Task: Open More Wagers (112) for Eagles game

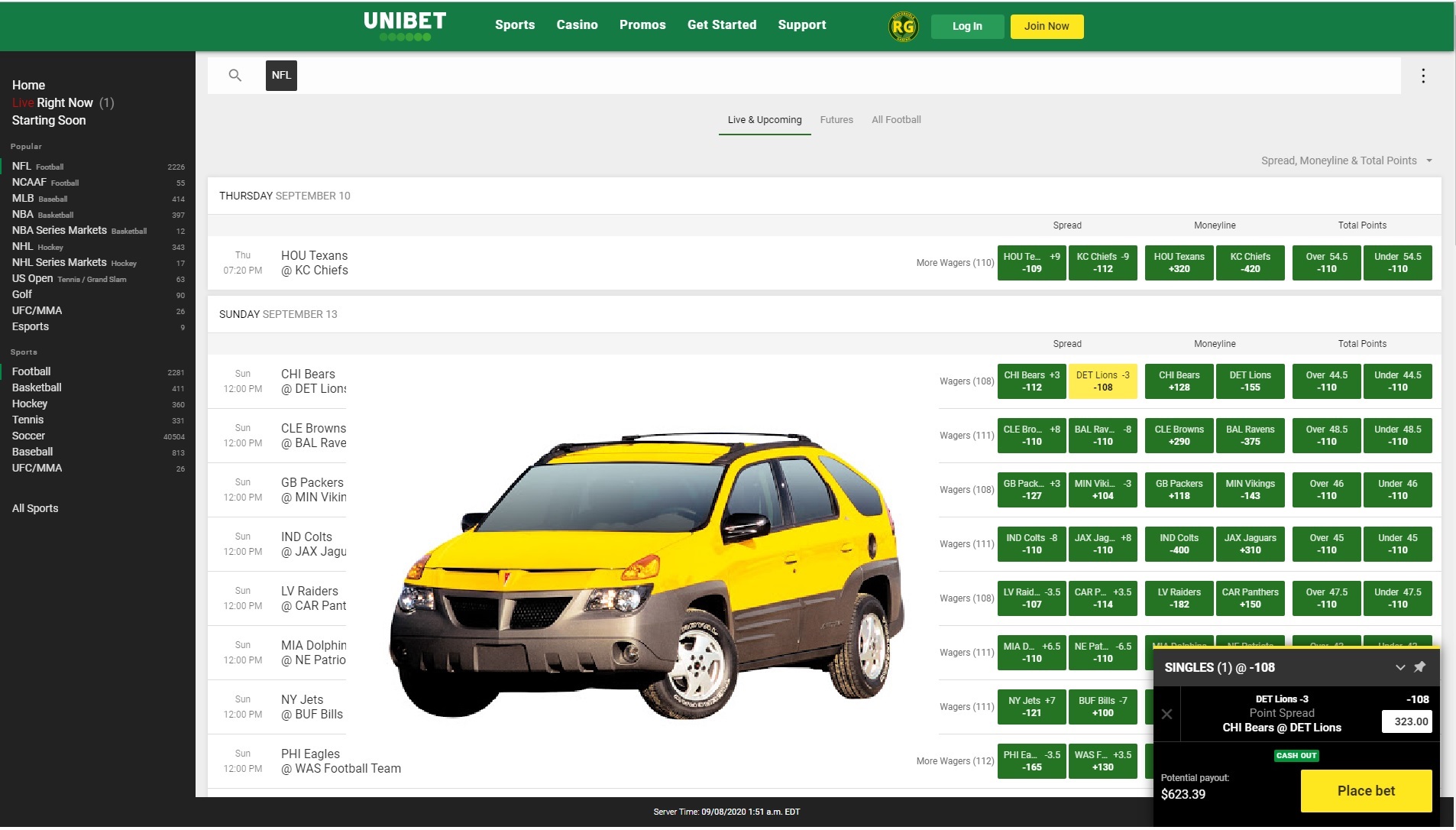Action: 955,761
